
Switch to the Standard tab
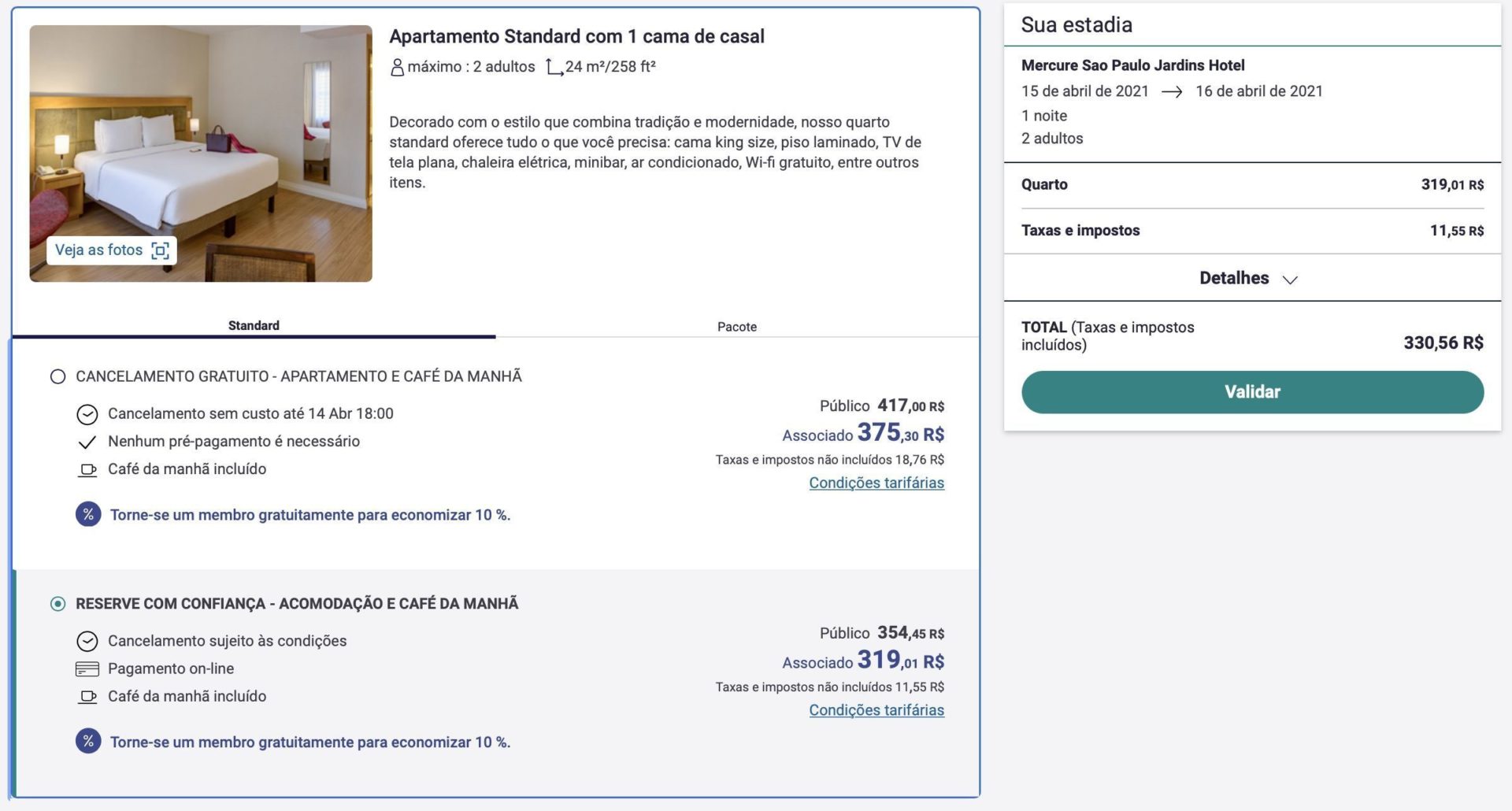254,326
